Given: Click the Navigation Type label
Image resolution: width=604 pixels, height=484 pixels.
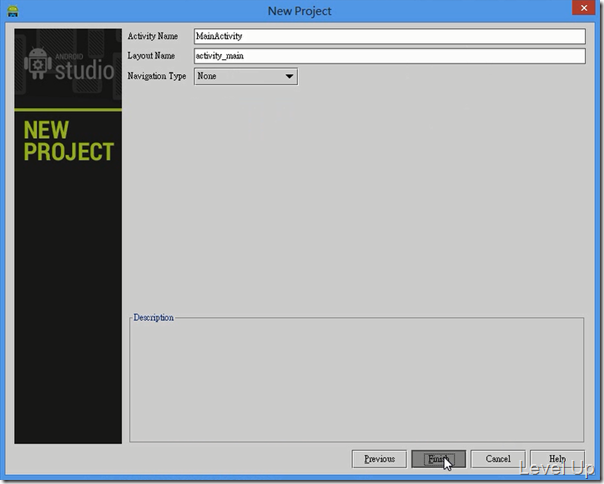Looking at the screenshot, I should point(157,76).
